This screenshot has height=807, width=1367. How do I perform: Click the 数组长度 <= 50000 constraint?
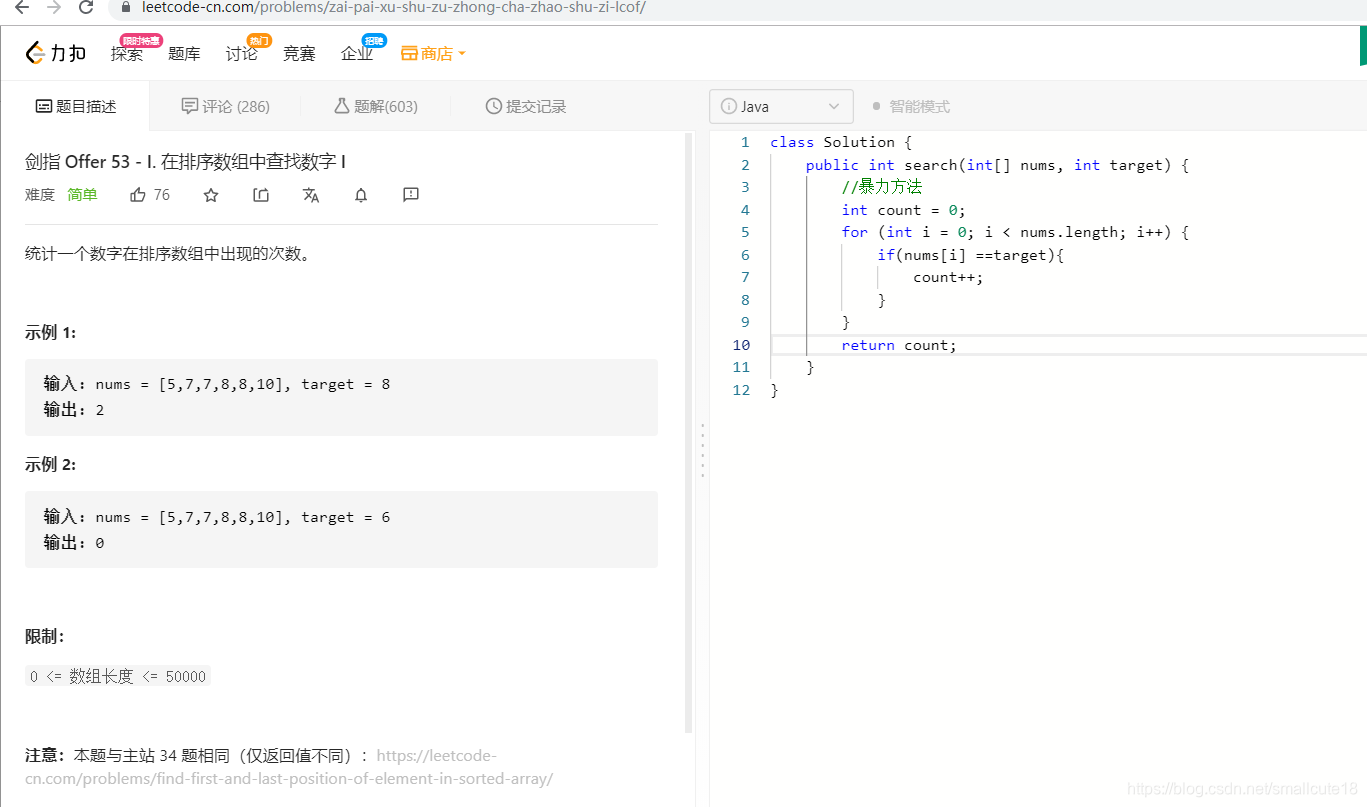(x=118, y=677)
